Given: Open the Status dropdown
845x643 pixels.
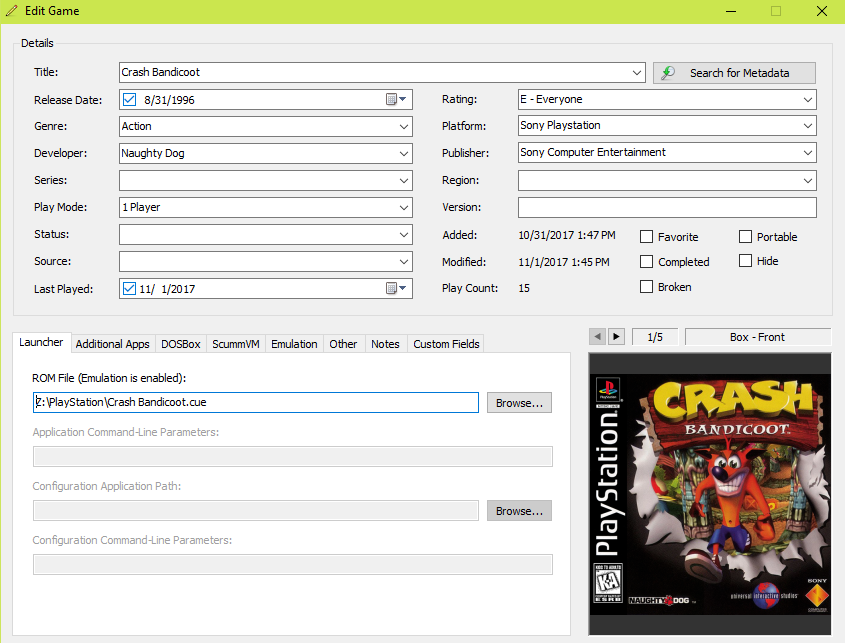Looking at the screenshot, I should 404,234.
